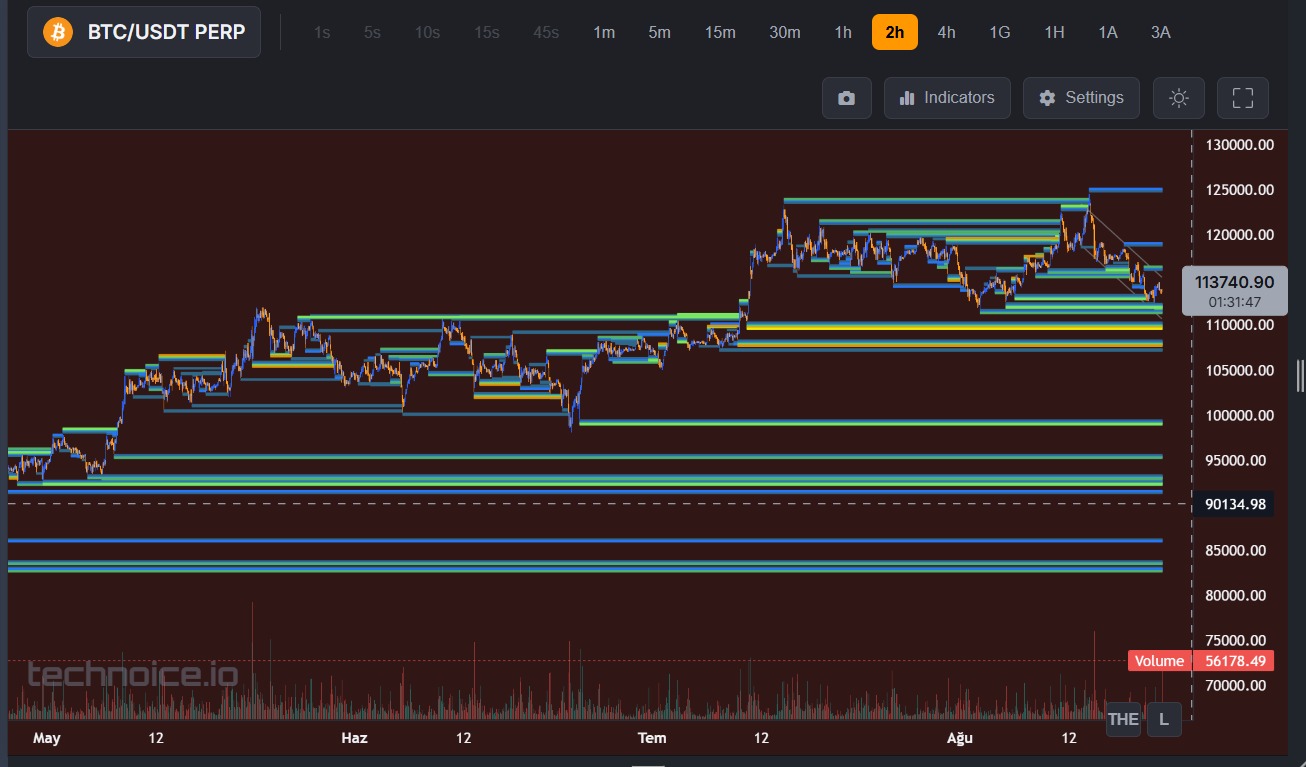Switch to the 30m timeframe
This screenshot has height=767, width=1306.
pos(785,32)
